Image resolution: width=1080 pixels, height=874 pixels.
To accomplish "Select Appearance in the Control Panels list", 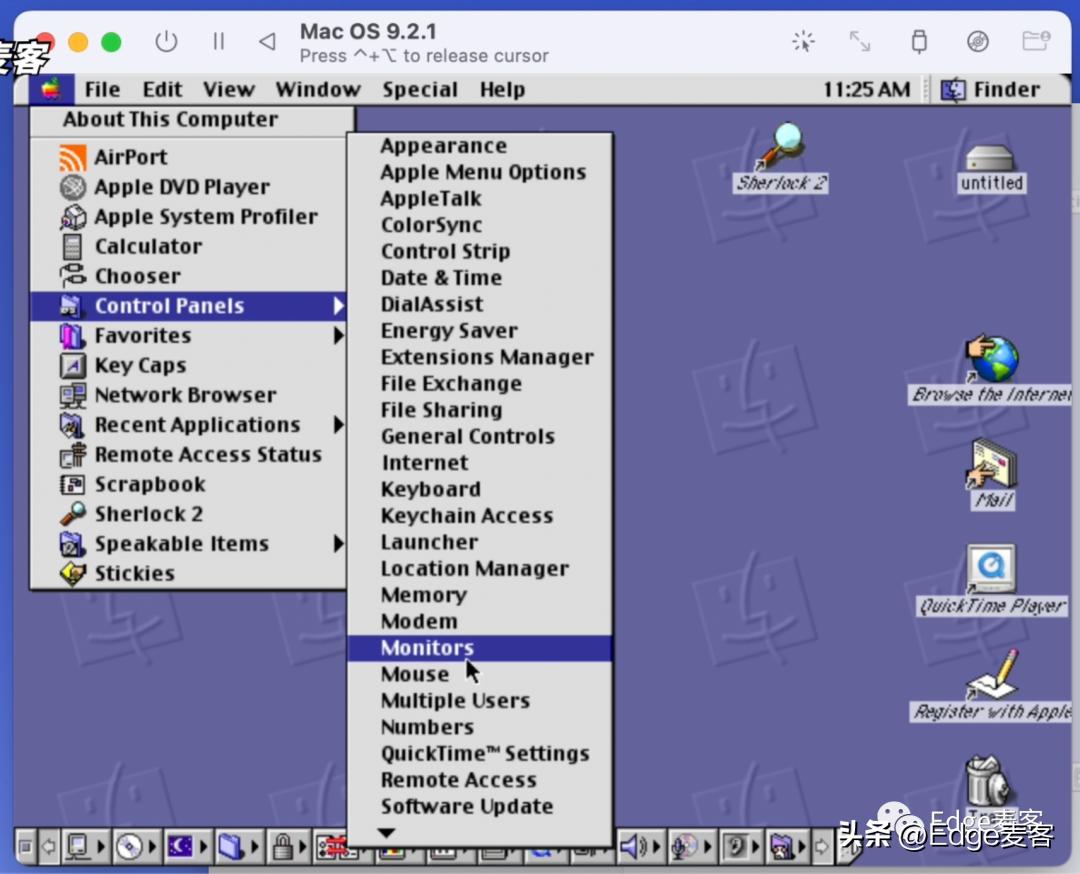I will click(443, 145).
